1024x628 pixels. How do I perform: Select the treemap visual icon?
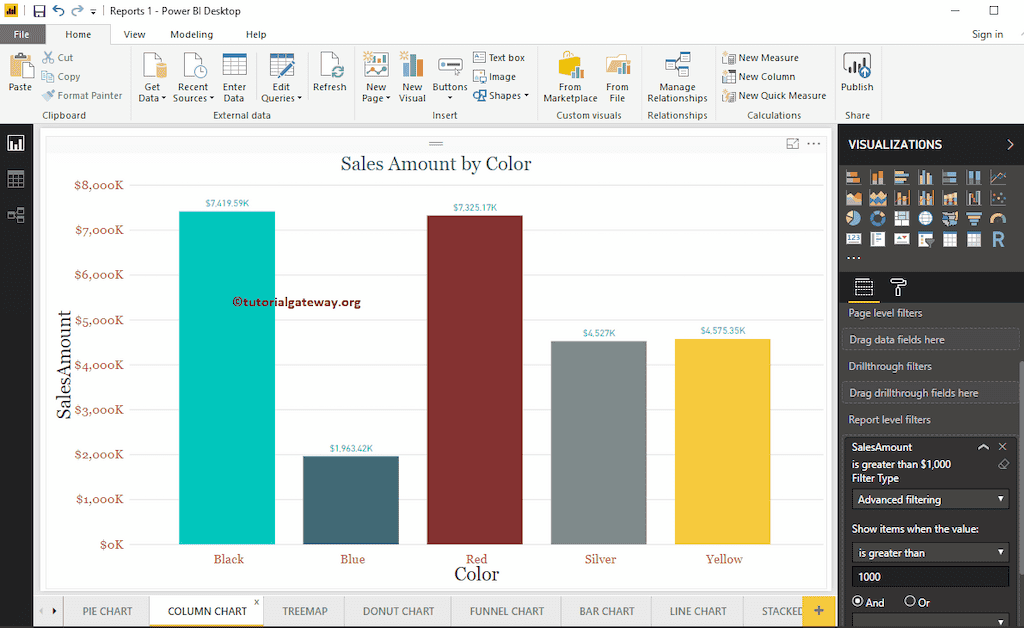click(x=901, y=219)
